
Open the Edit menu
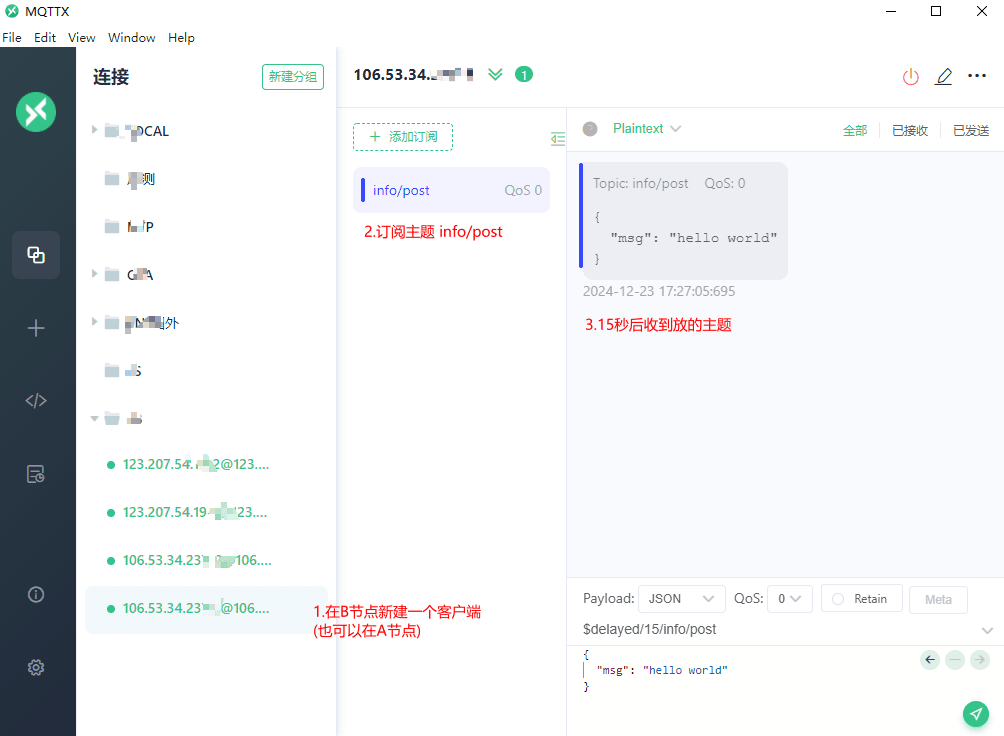coord(45,38)
